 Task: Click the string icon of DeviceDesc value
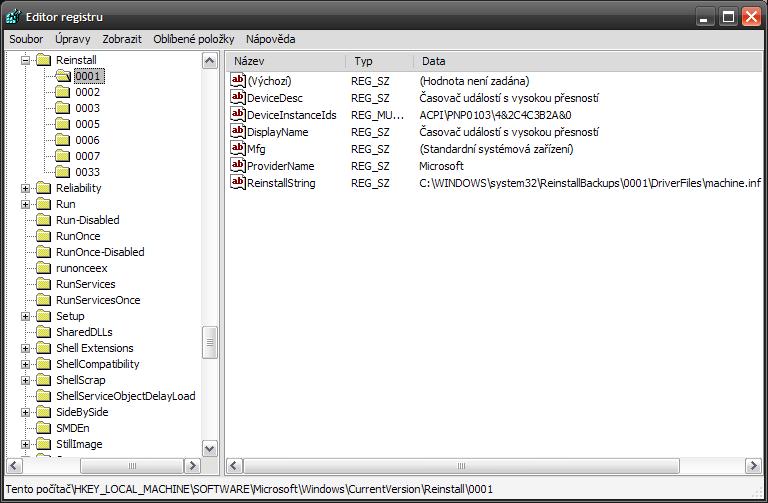[238, 97]
